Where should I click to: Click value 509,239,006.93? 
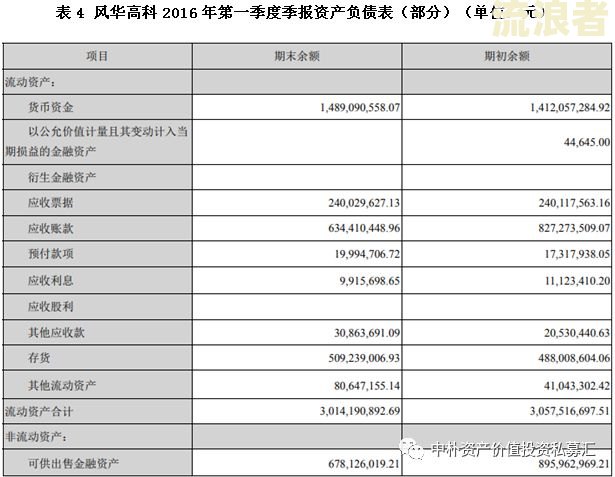click(x=364, y=358)
